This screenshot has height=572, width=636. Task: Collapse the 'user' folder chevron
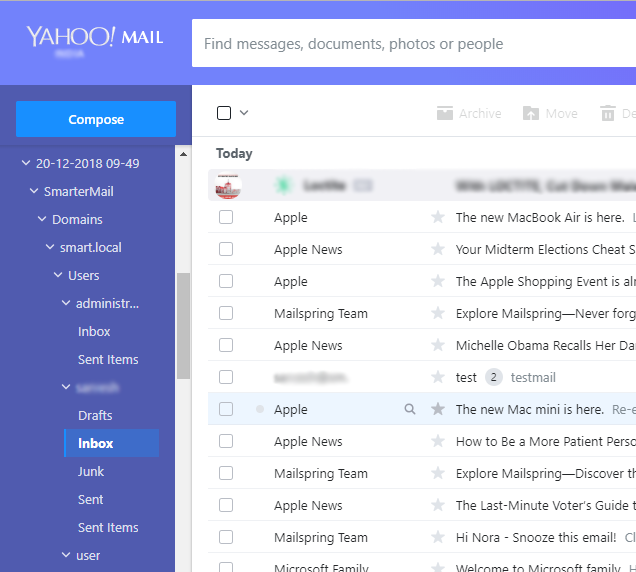click(x=66, y=555)
